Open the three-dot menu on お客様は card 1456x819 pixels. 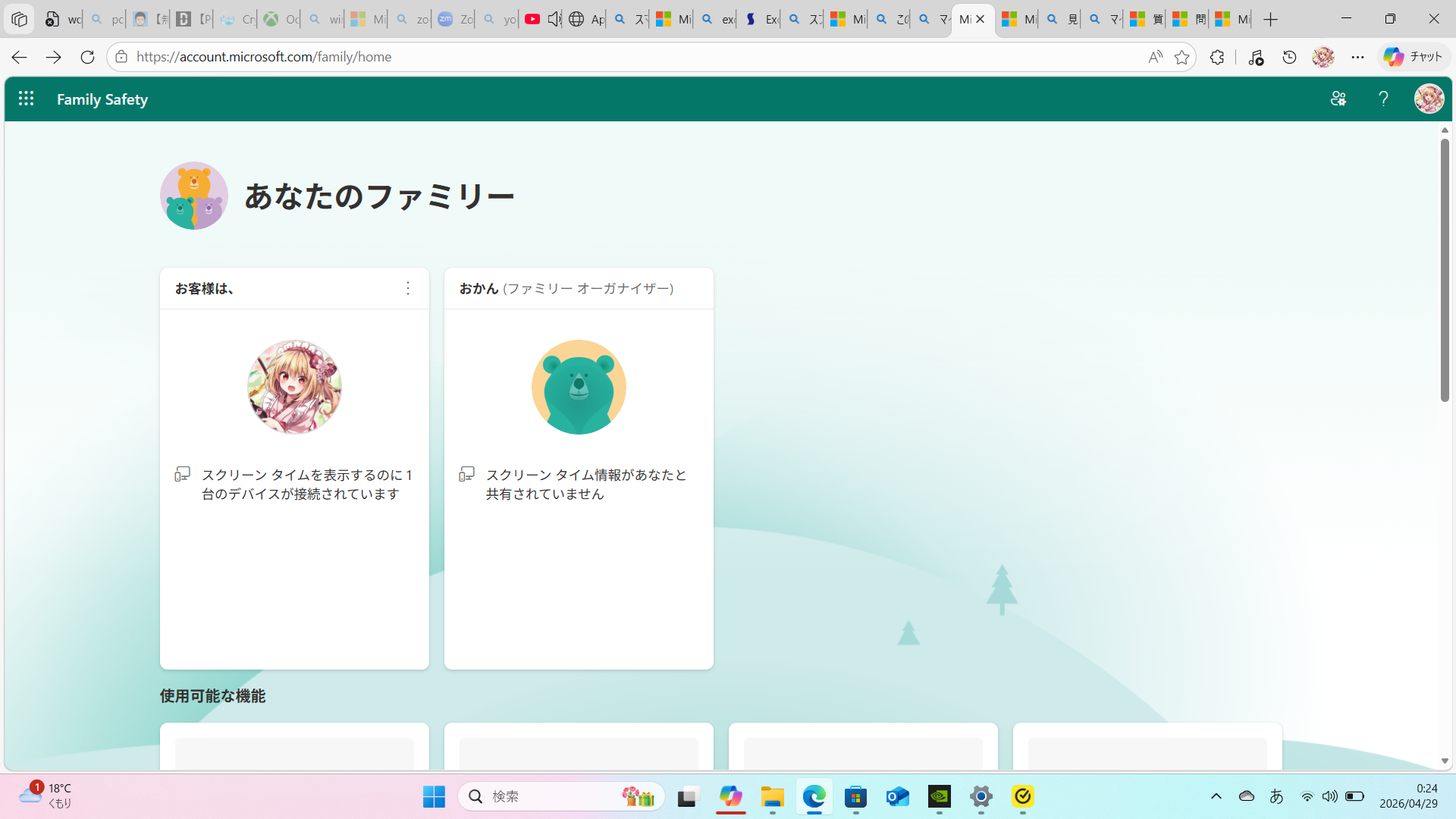[408, 288]
